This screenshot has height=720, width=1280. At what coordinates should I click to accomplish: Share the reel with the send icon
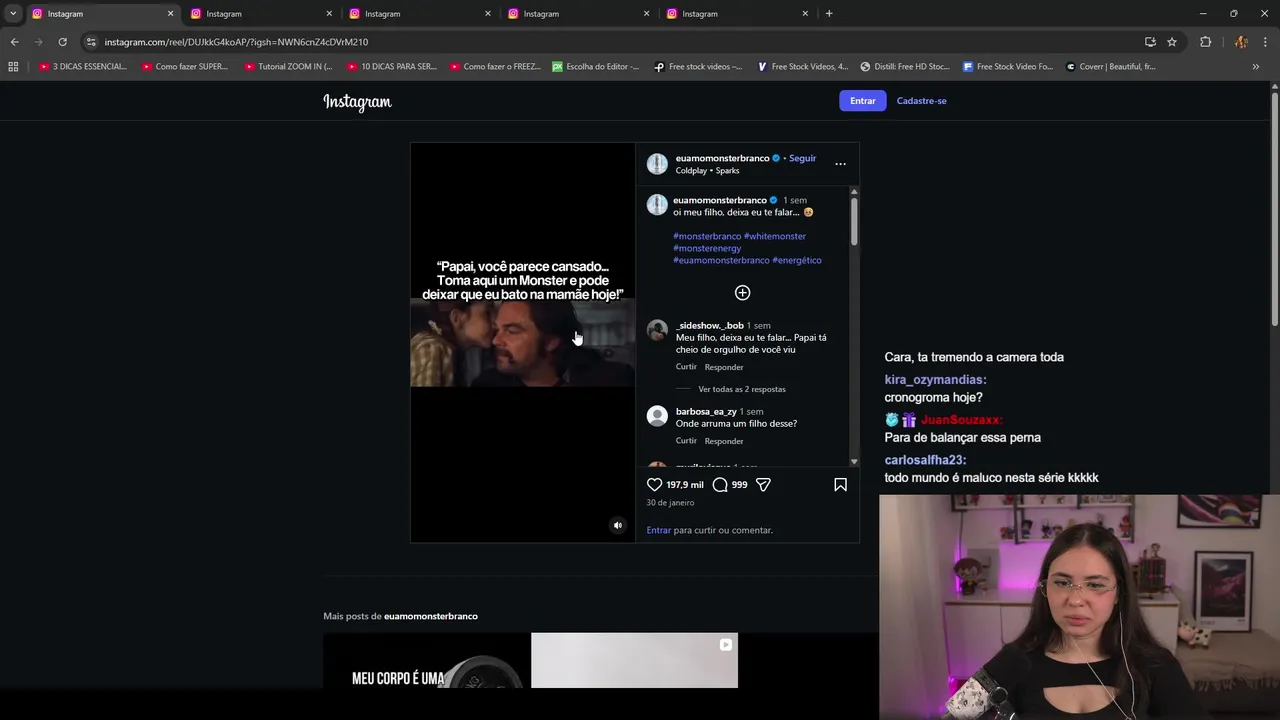click(x=763, y=484)
